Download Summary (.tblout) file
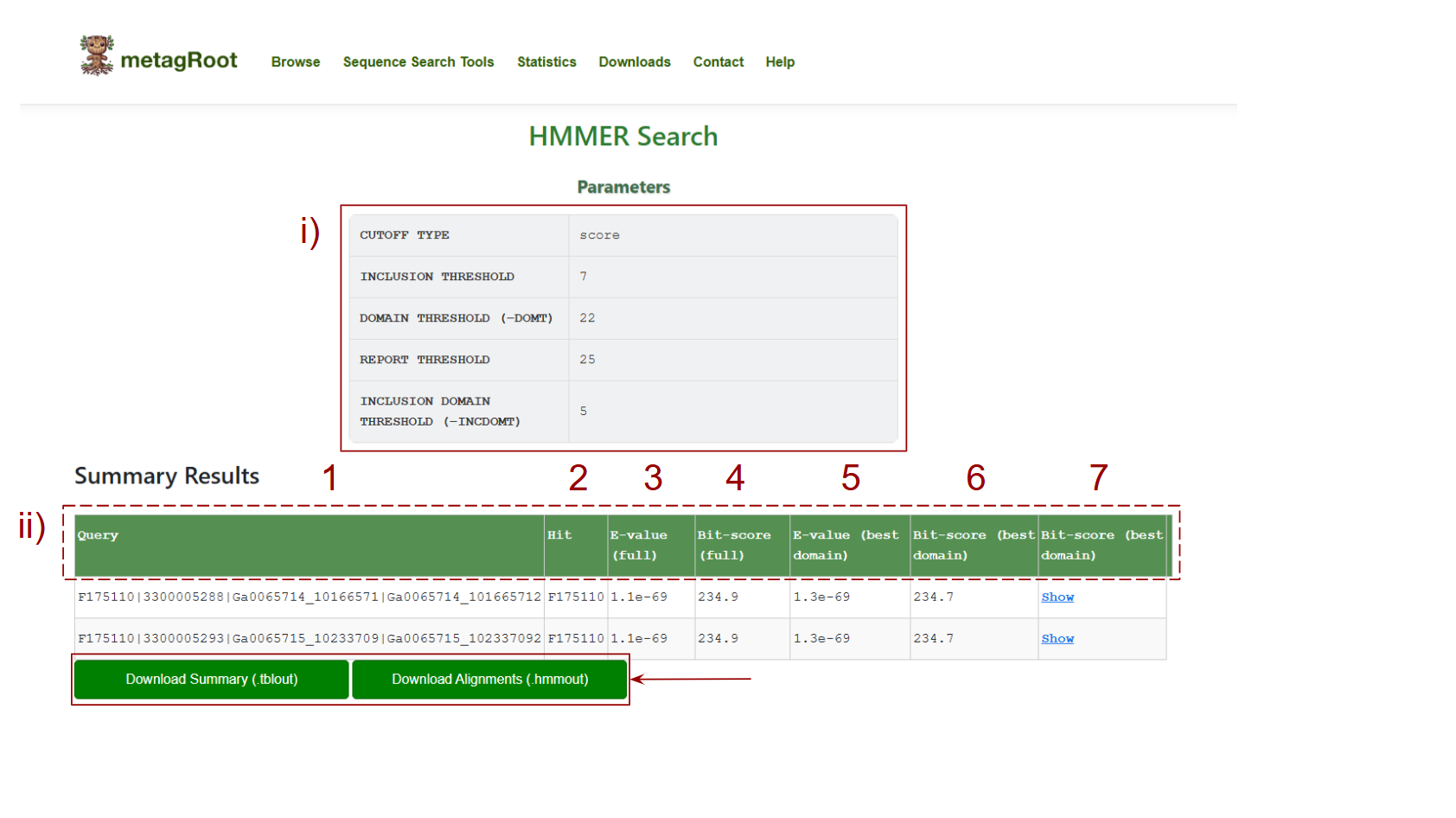The width and height of the screenshot is (1456, 818). 212,680
